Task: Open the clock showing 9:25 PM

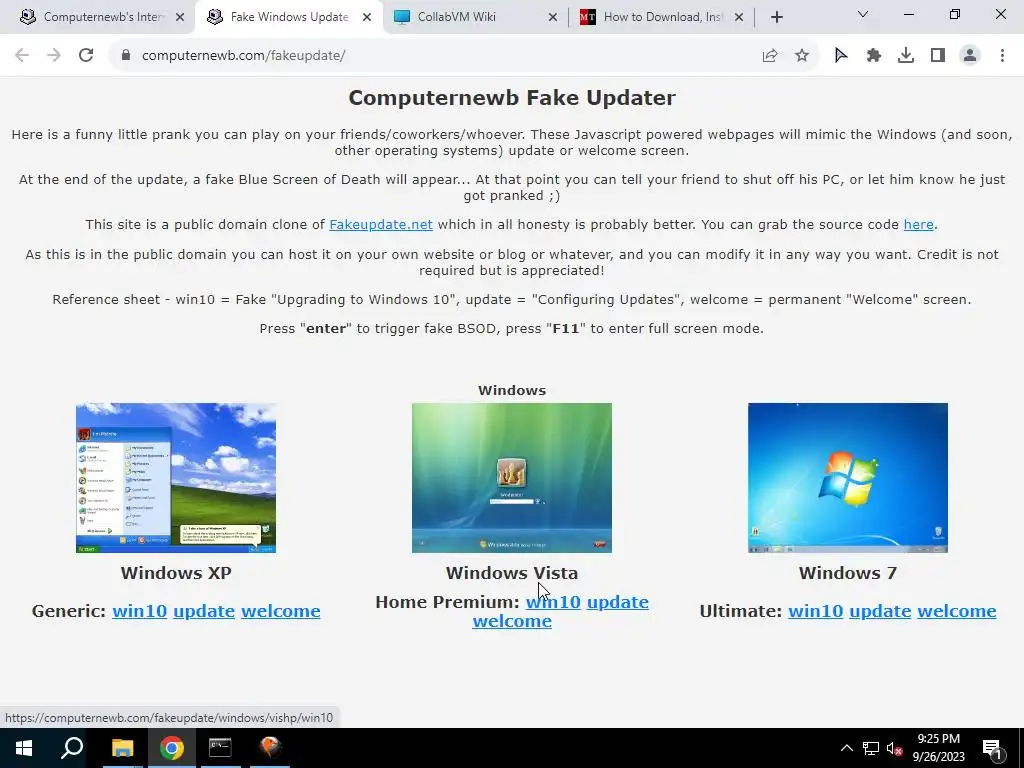Action: (x=938, y=748)
